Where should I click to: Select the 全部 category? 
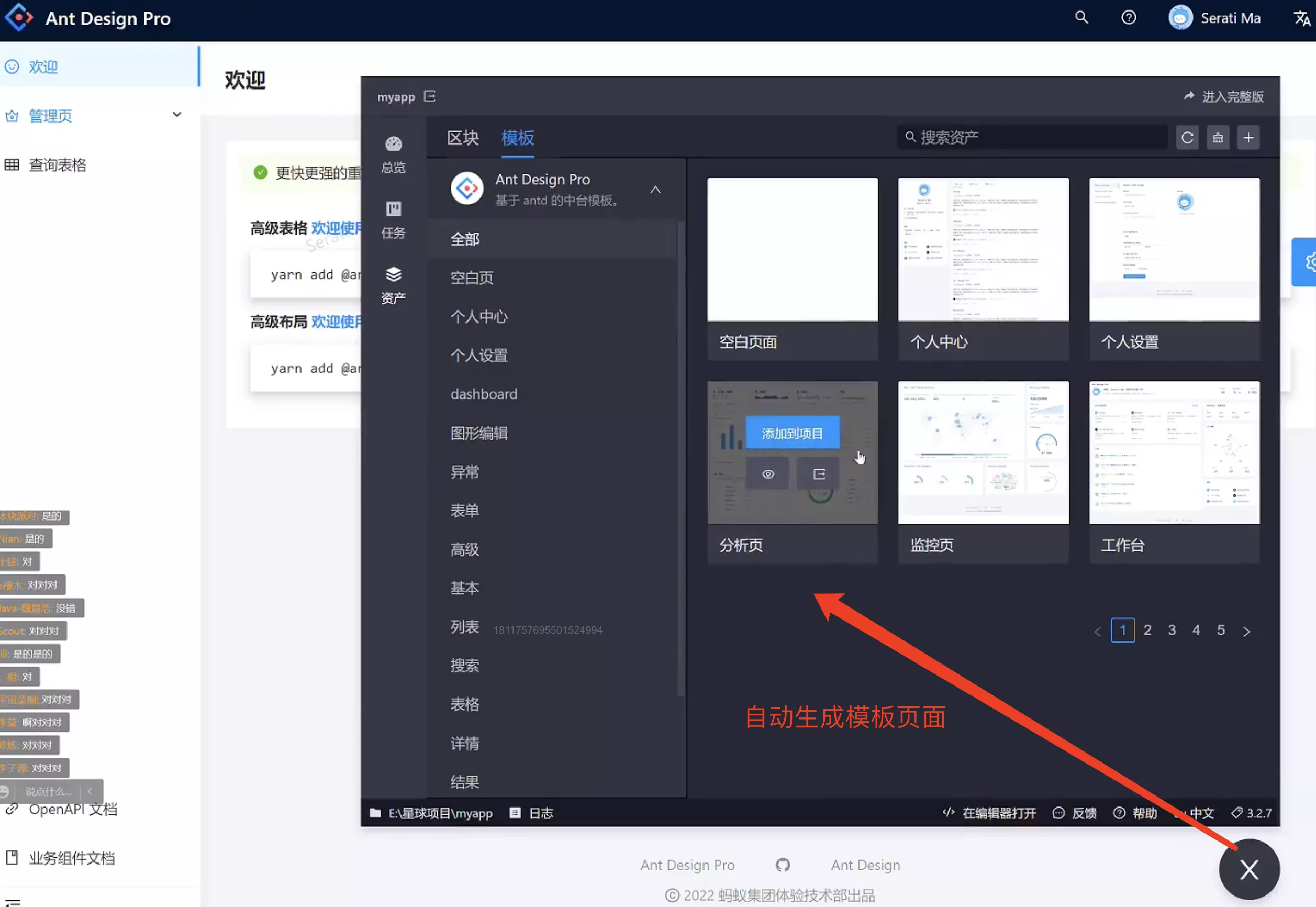[552, 239]
